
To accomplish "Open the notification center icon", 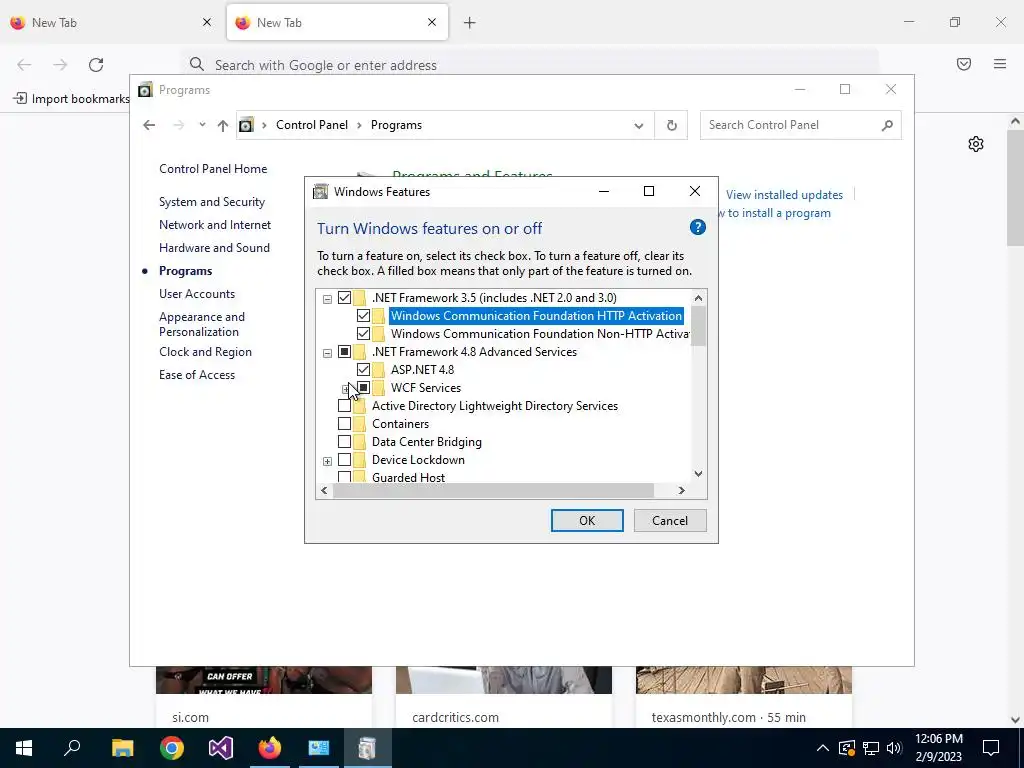I will point(991,748).
